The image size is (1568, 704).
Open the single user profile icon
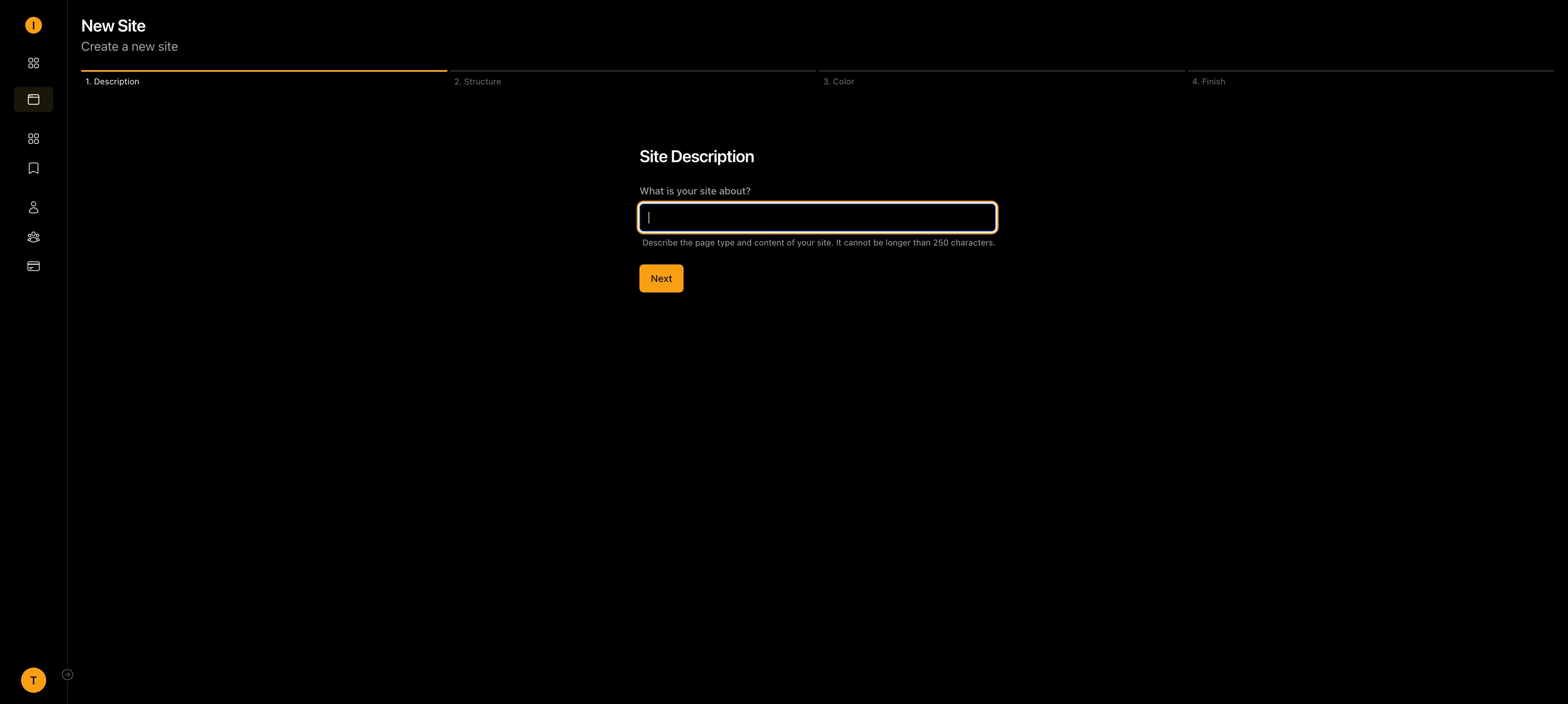pos(34,208)
